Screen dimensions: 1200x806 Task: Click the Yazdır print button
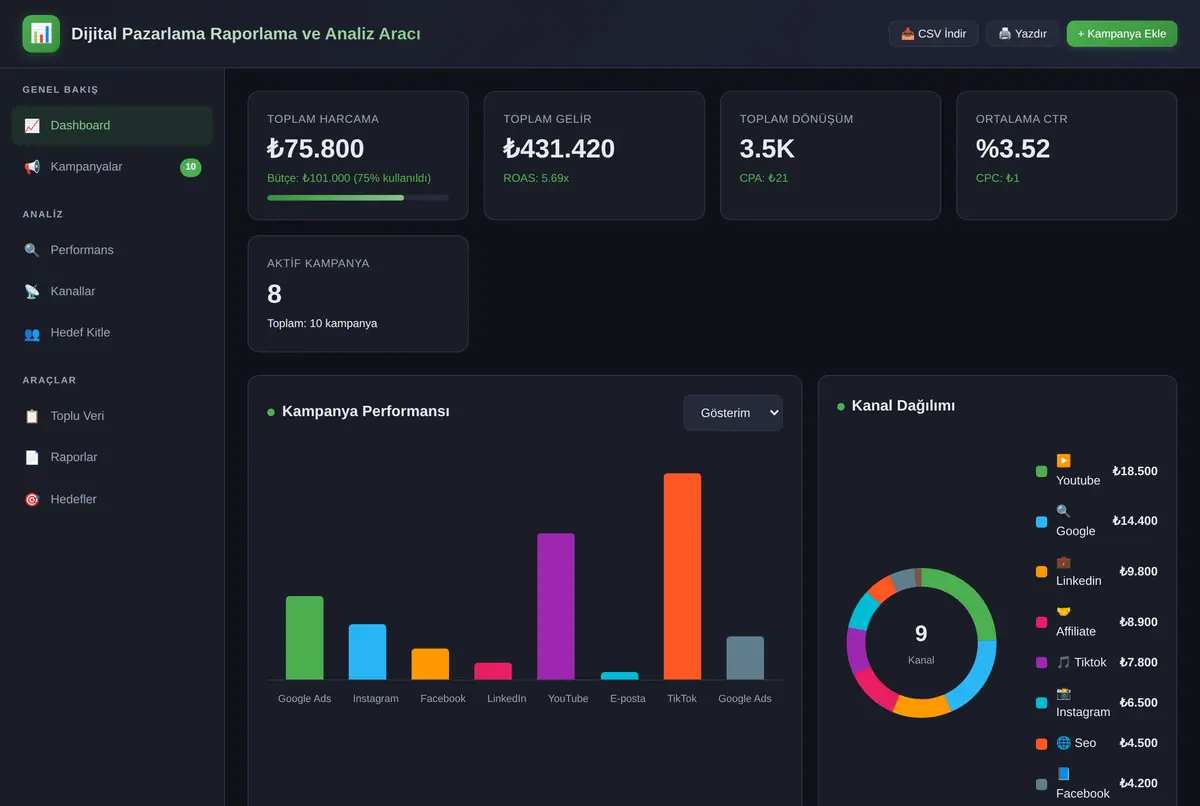(x=1022, y=34)
